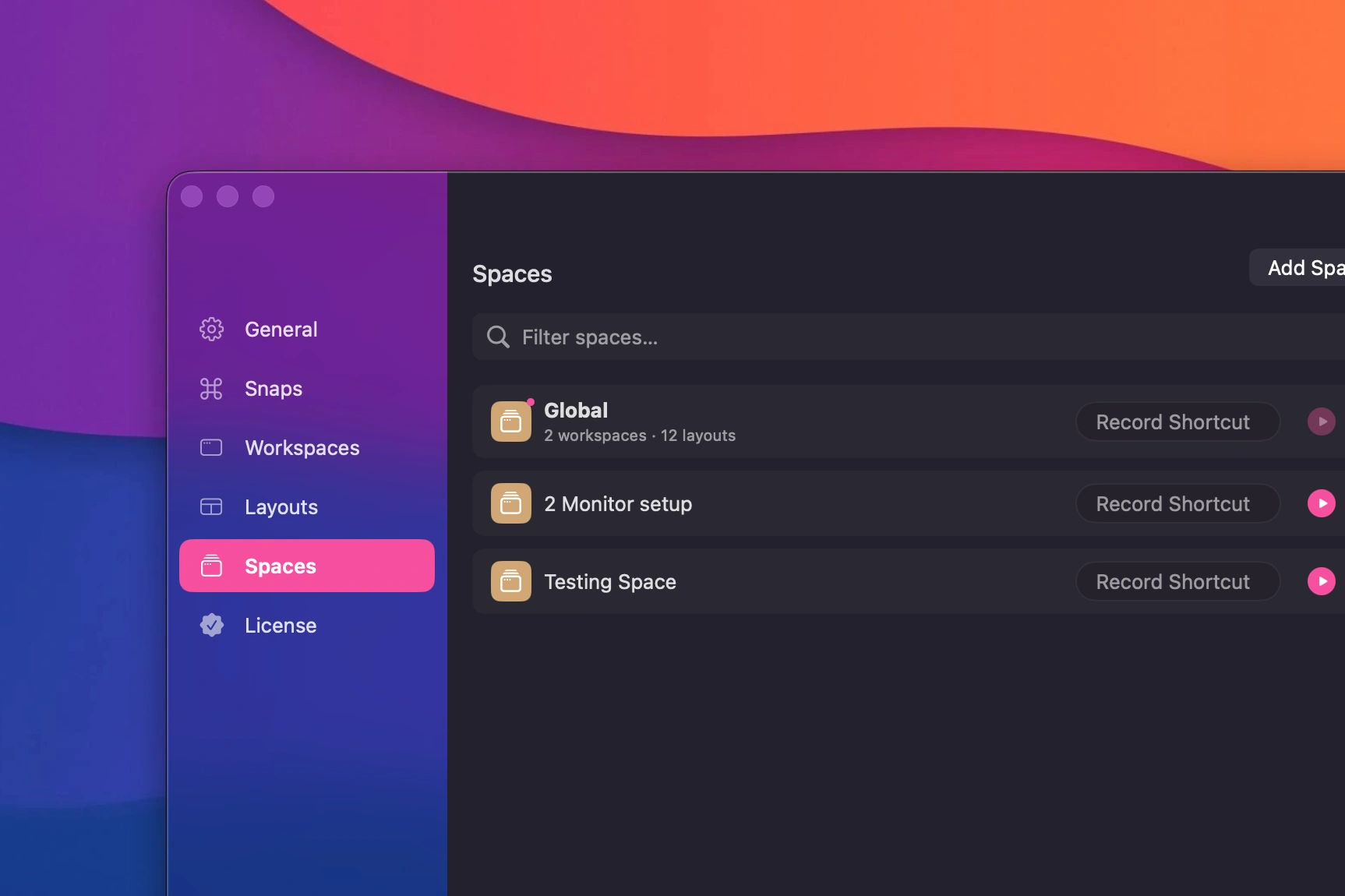1345x896 pixels.
Task: Record Shortcut for Testing Space
Action: point(1177,581)
